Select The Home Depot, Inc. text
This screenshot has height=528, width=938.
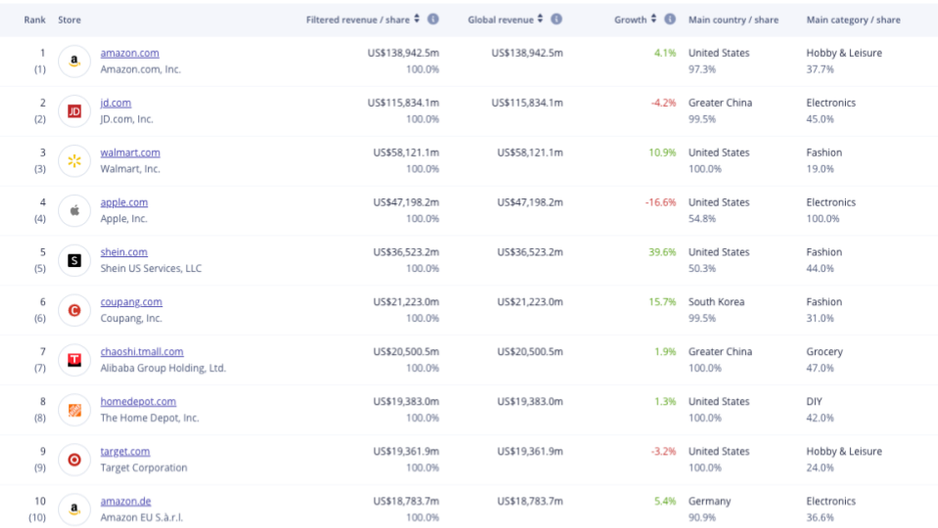coord(150,418)
